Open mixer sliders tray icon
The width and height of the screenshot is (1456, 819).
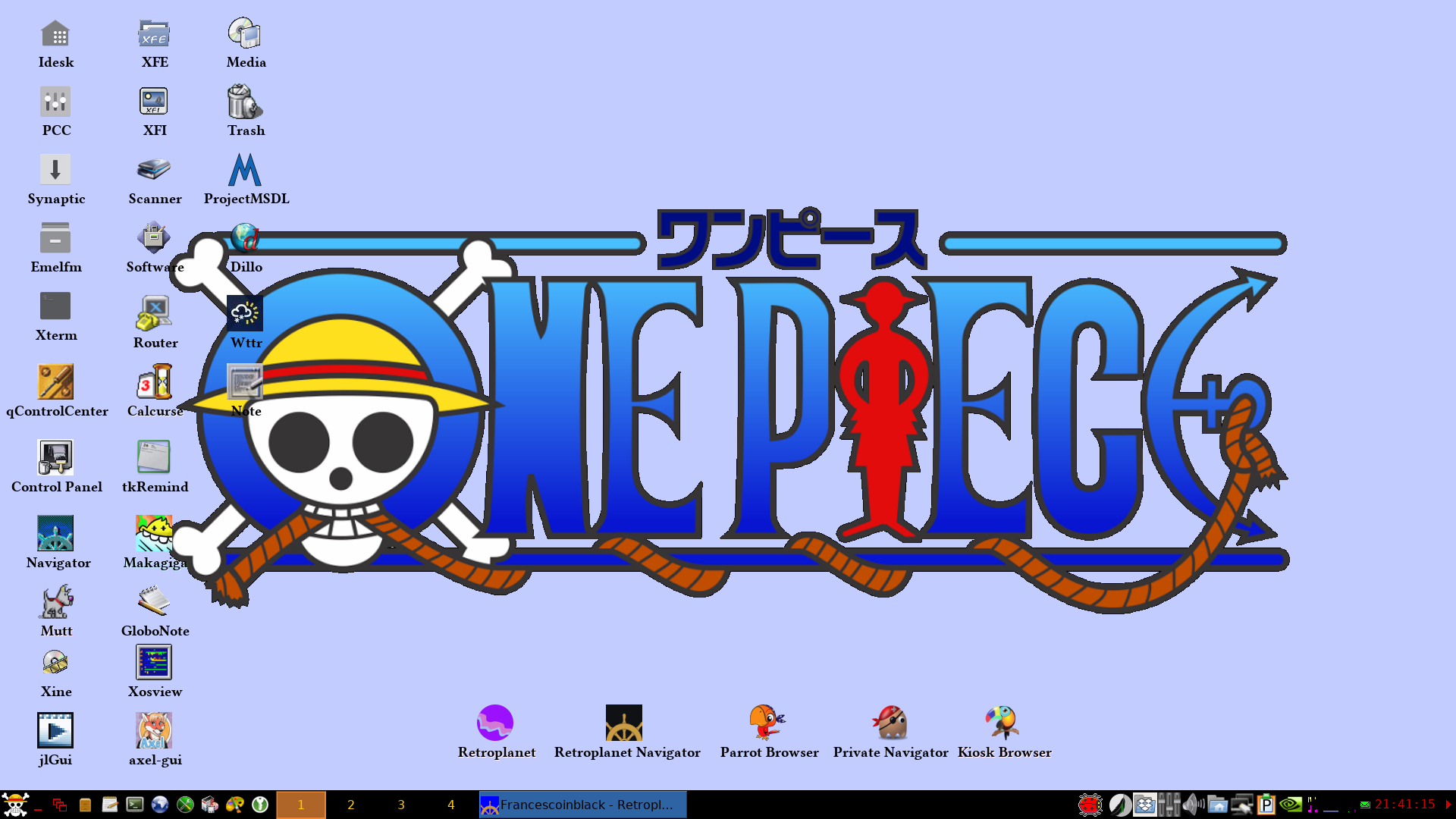coord(1169,805)
